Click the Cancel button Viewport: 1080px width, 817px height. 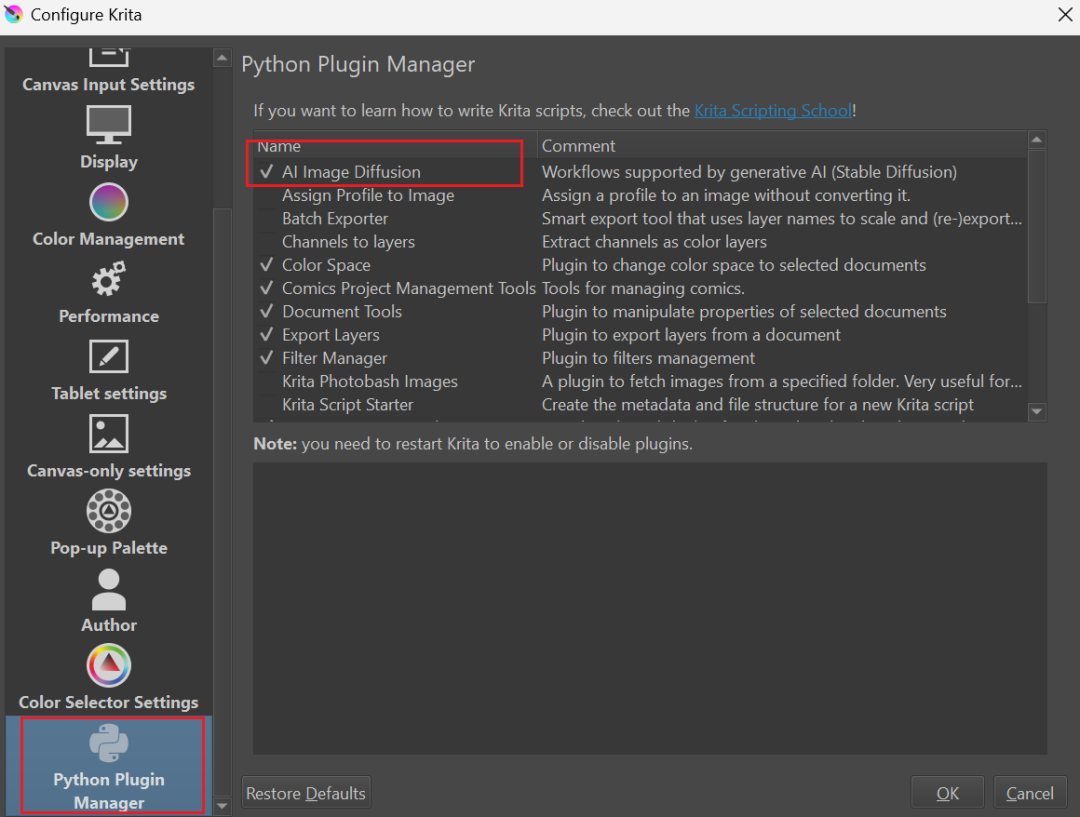[x=1030, y=793]
